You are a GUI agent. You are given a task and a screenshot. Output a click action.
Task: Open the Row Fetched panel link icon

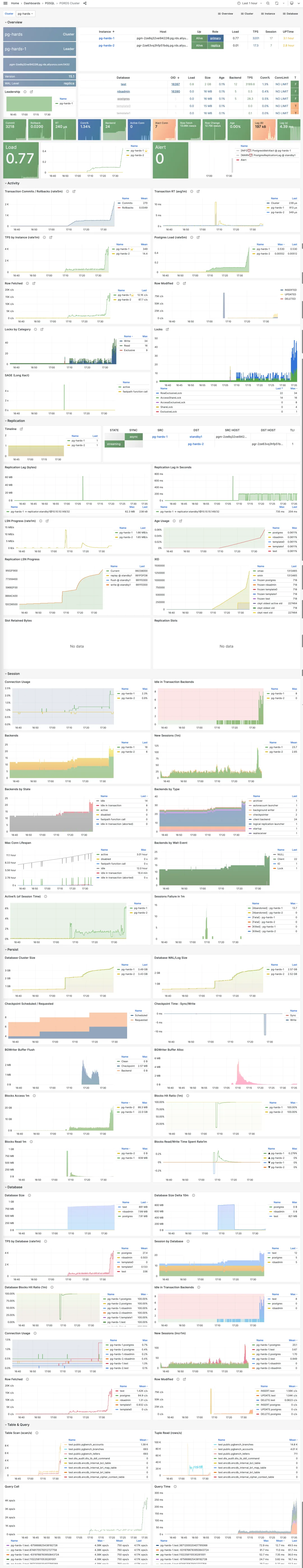[x=34, y=283]
